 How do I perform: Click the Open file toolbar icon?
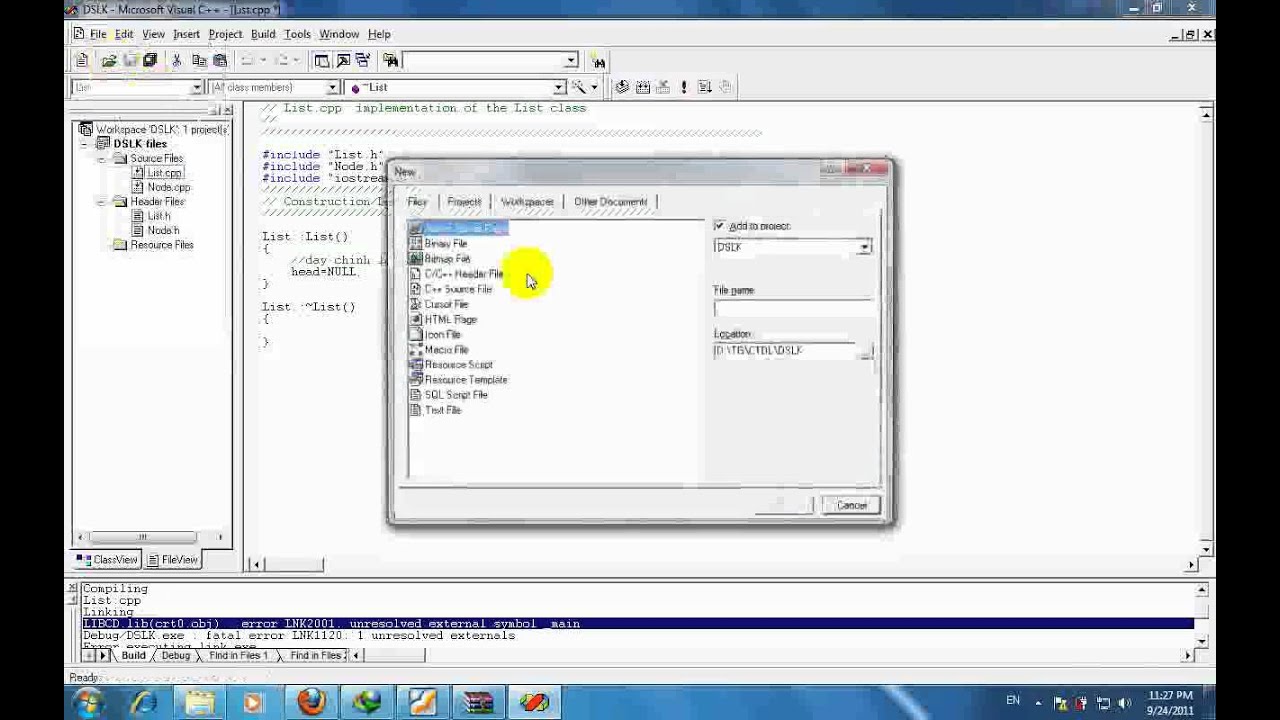pyautogui.click(x=108, y=61)
